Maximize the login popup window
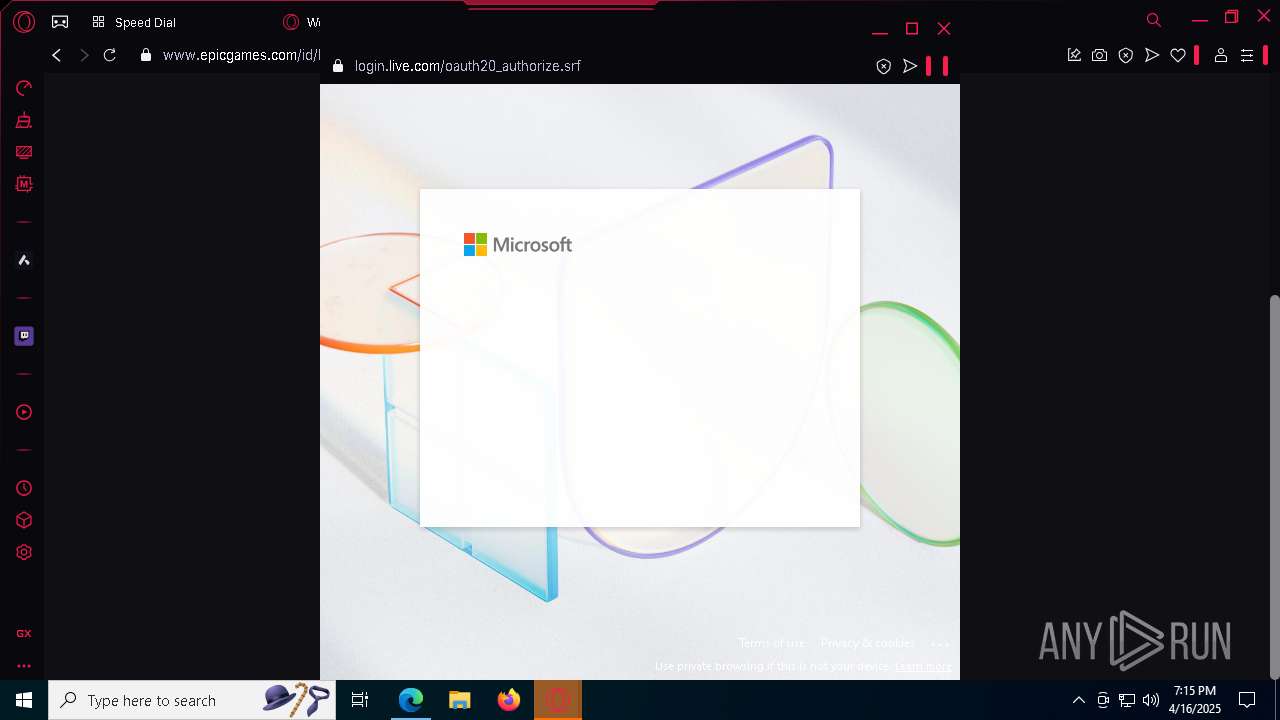 click(912, 29)
